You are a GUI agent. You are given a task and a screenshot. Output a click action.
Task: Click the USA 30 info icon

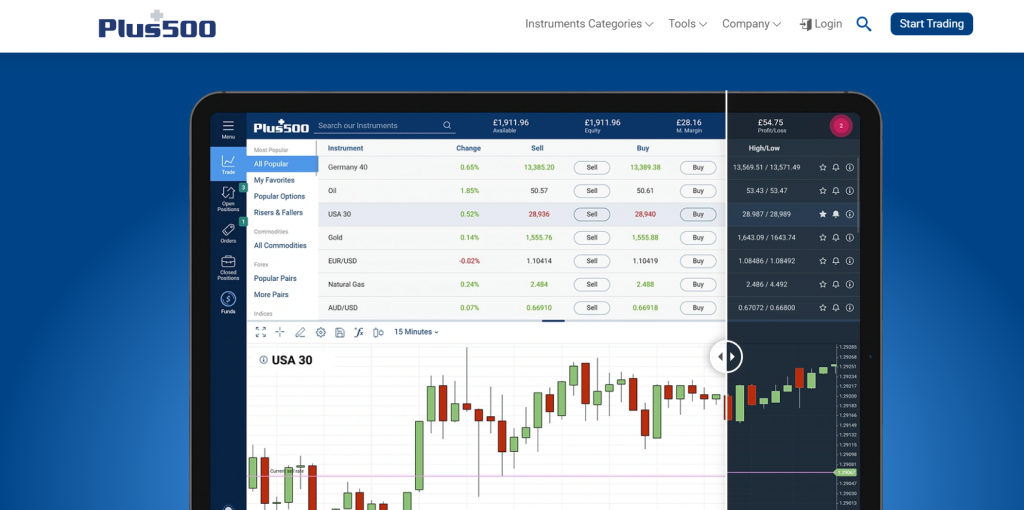click(x=263, y=360)
